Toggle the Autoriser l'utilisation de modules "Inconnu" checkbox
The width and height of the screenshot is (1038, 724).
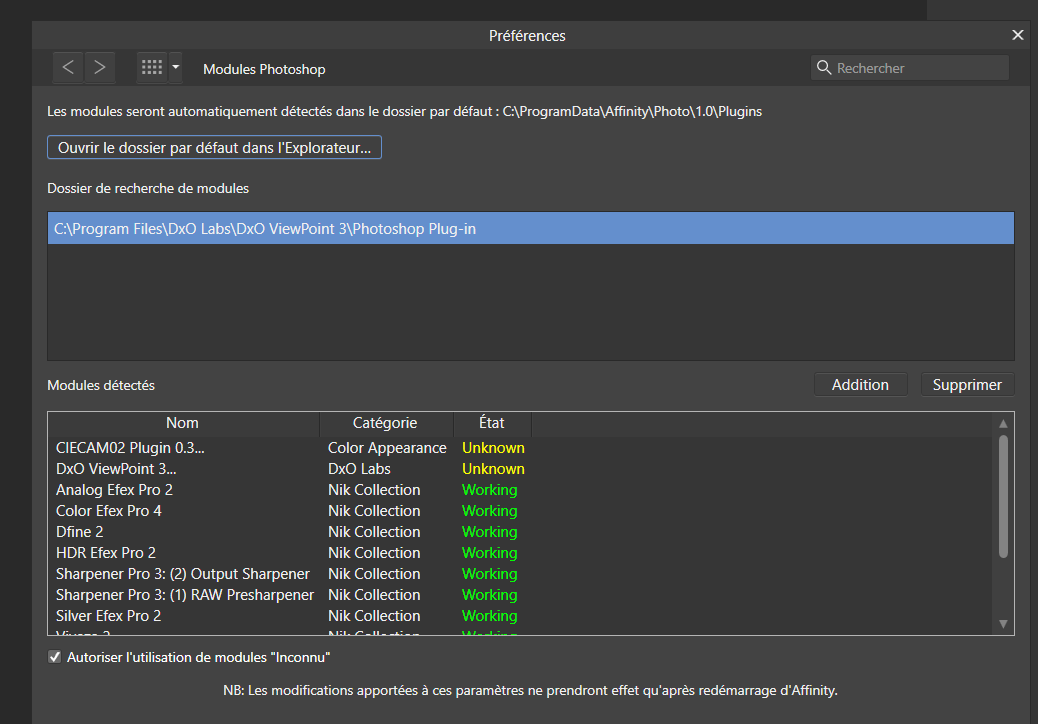click(55, 657)
